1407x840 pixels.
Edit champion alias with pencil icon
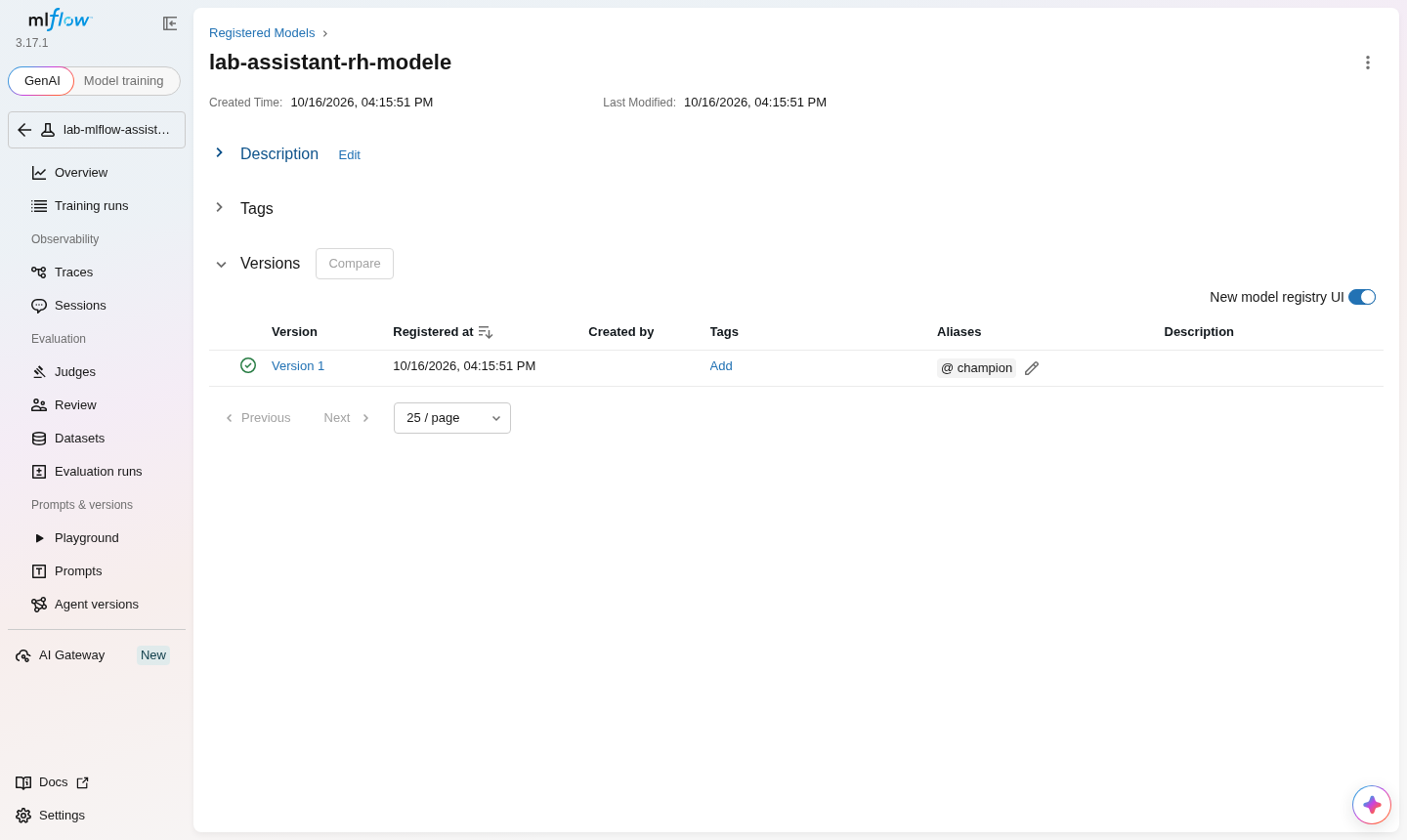pyautogui.click(x=1032, y=368)
